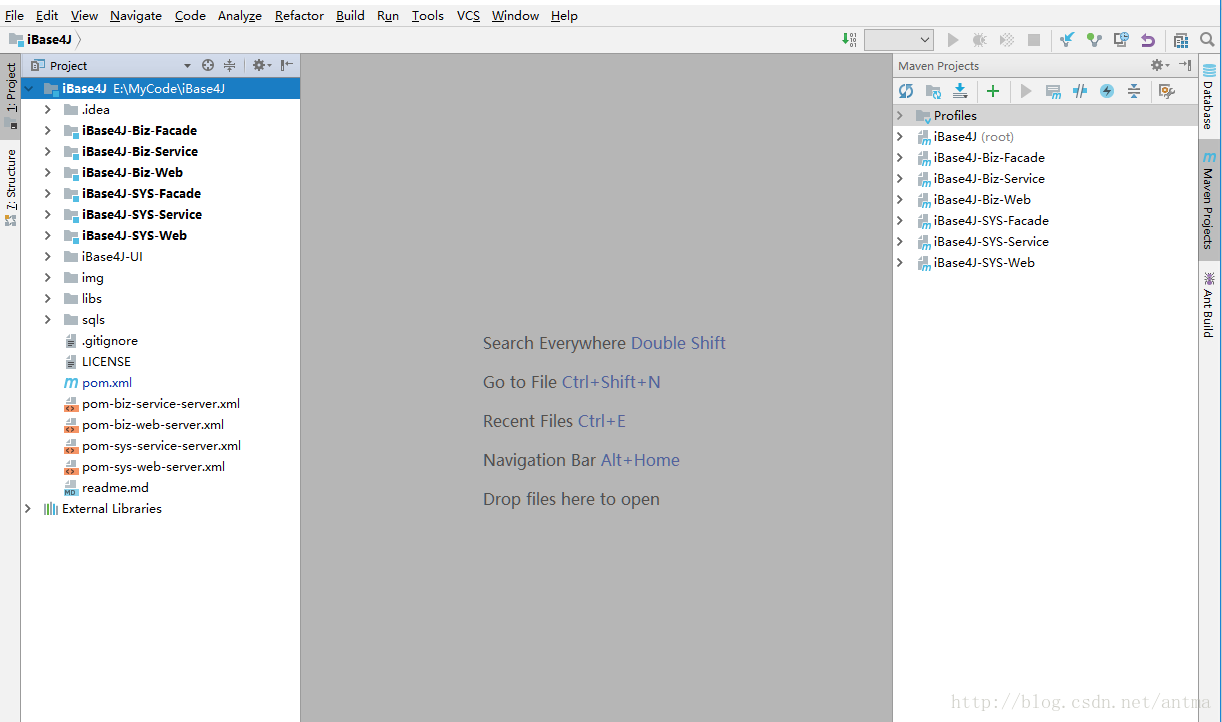The height and width of the screenshot is (722, 1222).
Task: Toggle the 1: Project side tab
Action: tap(11, 96)
